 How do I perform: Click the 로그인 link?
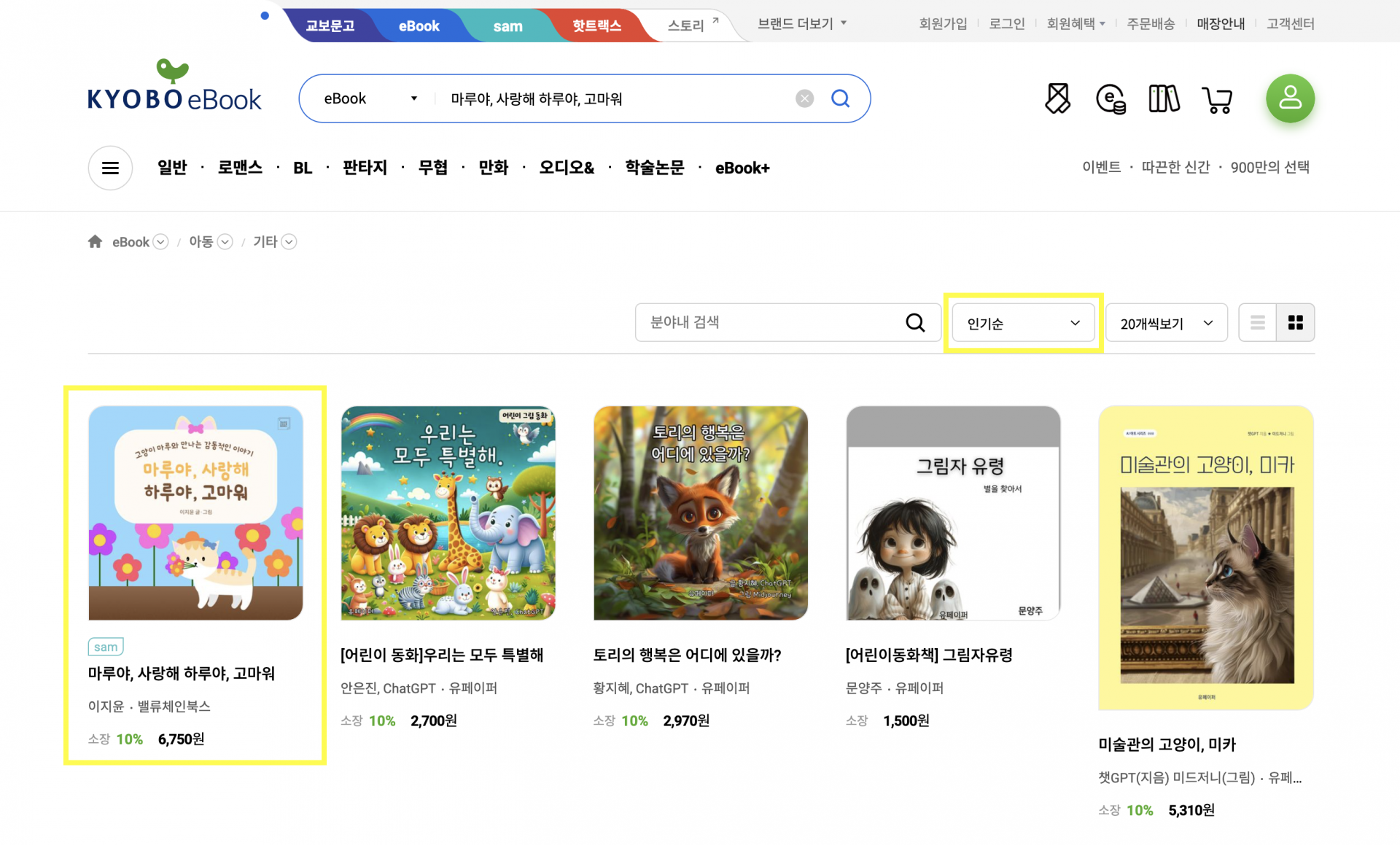(x=1007, y=23)
